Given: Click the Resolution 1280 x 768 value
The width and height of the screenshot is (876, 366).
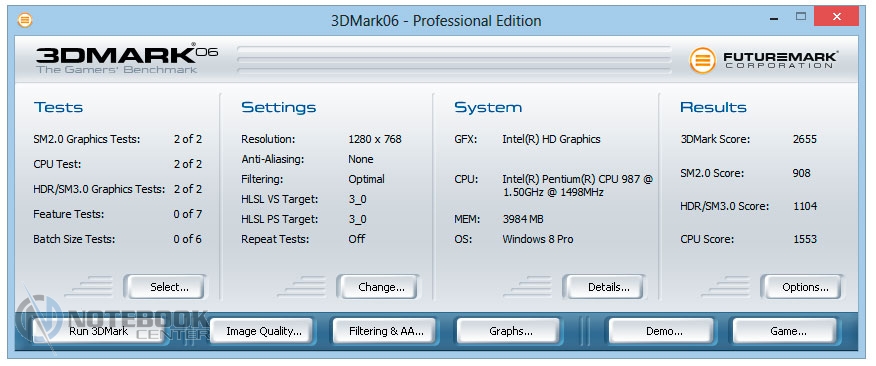Looking at the screenshot, I should [375, 139].
